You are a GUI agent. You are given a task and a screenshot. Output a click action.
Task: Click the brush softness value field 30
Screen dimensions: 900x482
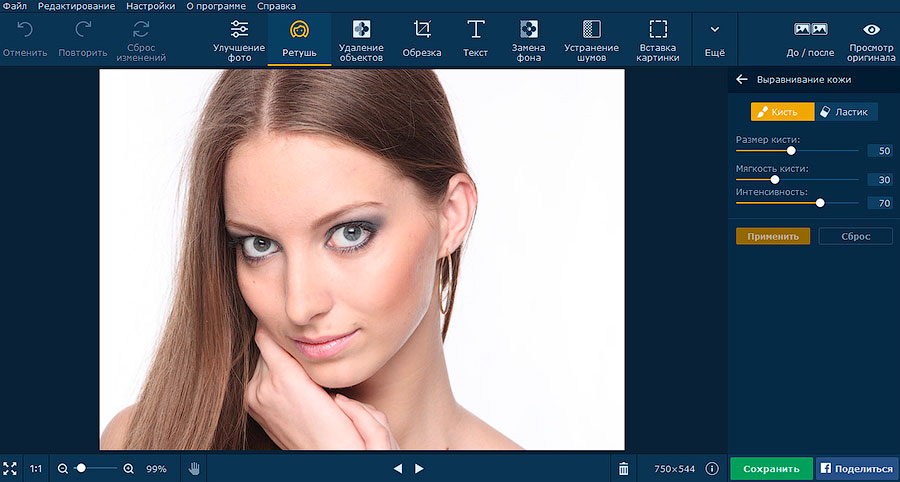880,180
